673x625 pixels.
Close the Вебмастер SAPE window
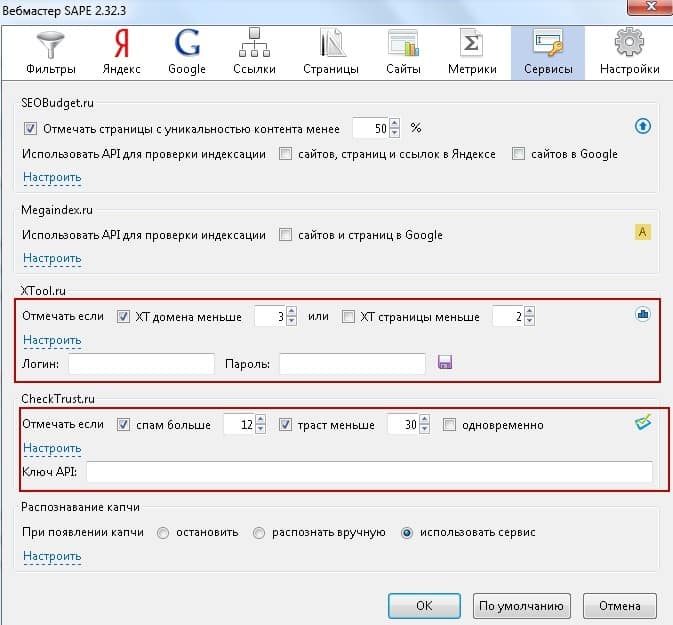click(x=650, y=7)
